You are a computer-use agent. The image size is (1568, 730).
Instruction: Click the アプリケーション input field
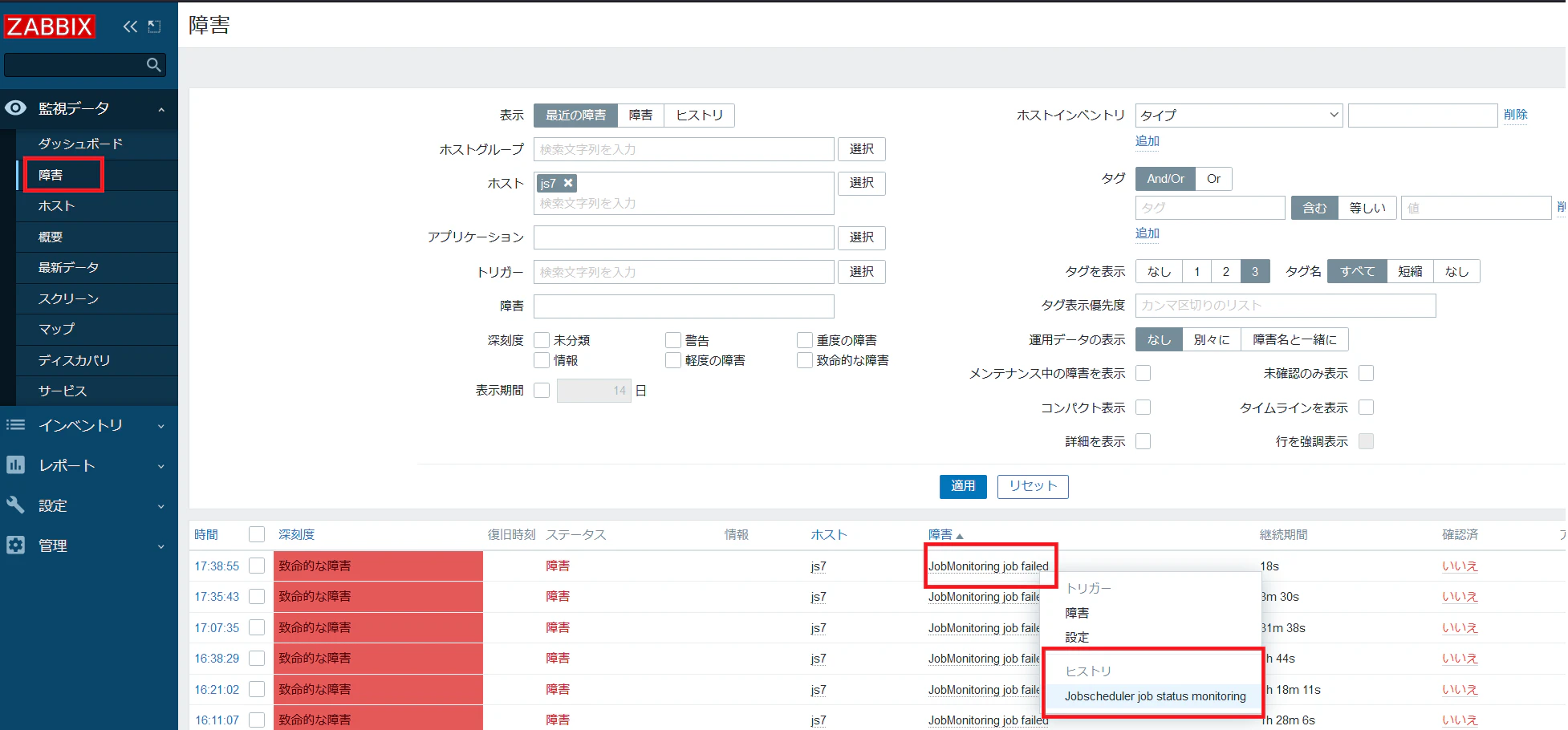(684, 237)
